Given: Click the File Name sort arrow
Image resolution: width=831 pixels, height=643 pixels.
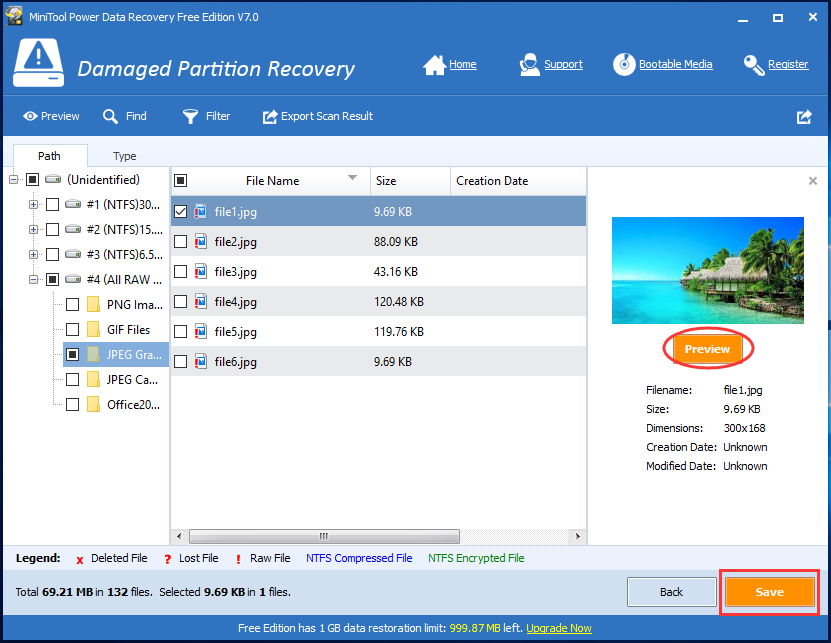Looking at the screenshot, I should click(352, 178).
